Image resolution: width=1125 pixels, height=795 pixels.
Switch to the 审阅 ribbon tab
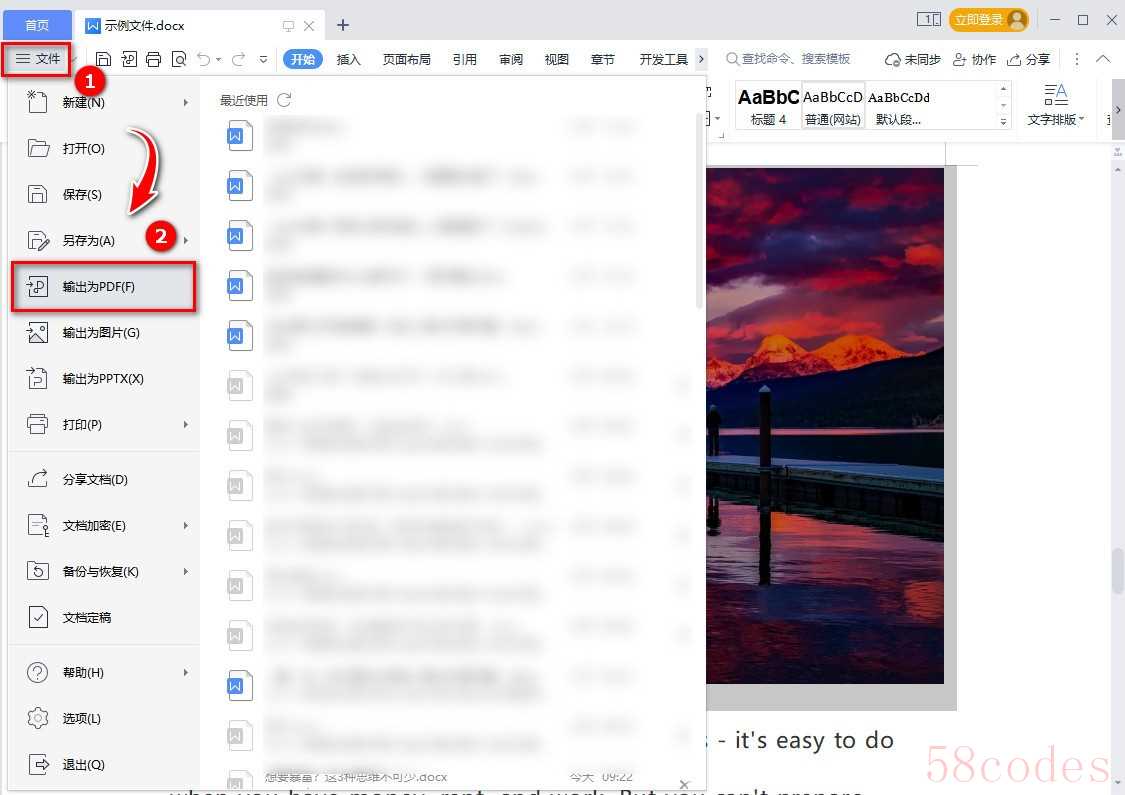pyautogui.click(x=511, y=59)
